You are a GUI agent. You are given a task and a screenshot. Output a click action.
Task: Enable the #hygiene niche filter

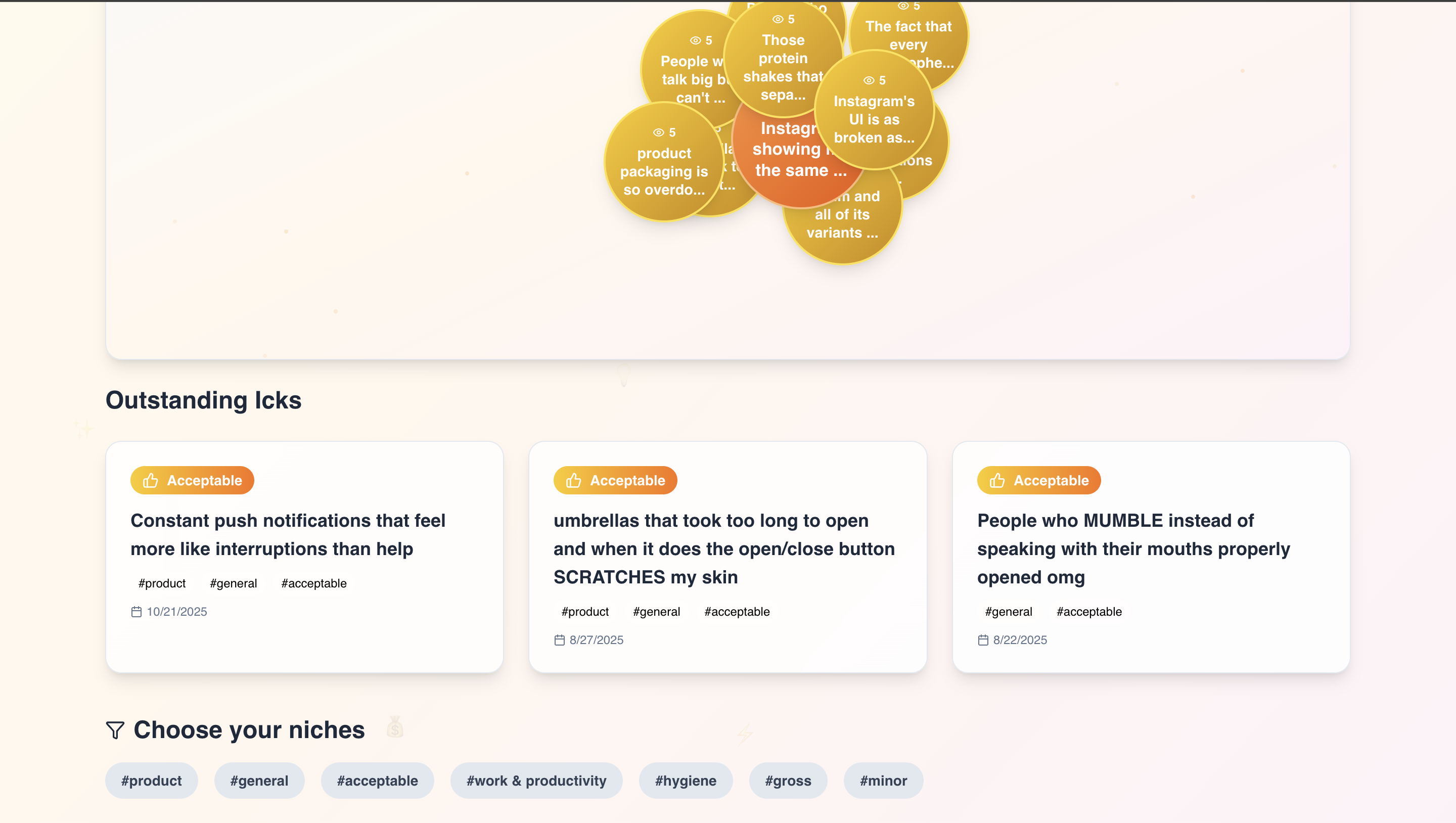pyautogui.click(x=685, y=781)
